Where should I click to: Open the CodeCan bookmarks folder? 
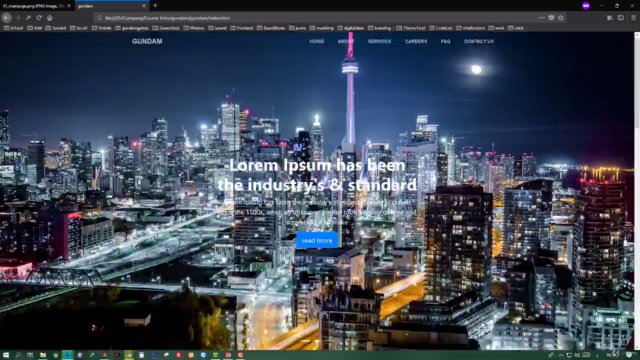[441, 28]
